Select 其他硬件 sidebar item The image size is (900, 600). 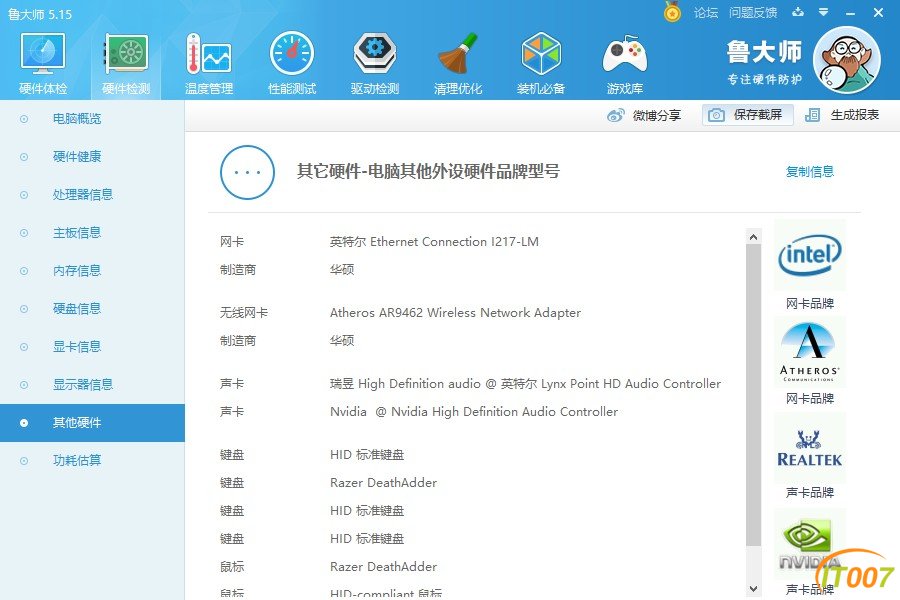click(x=92, y=423)
